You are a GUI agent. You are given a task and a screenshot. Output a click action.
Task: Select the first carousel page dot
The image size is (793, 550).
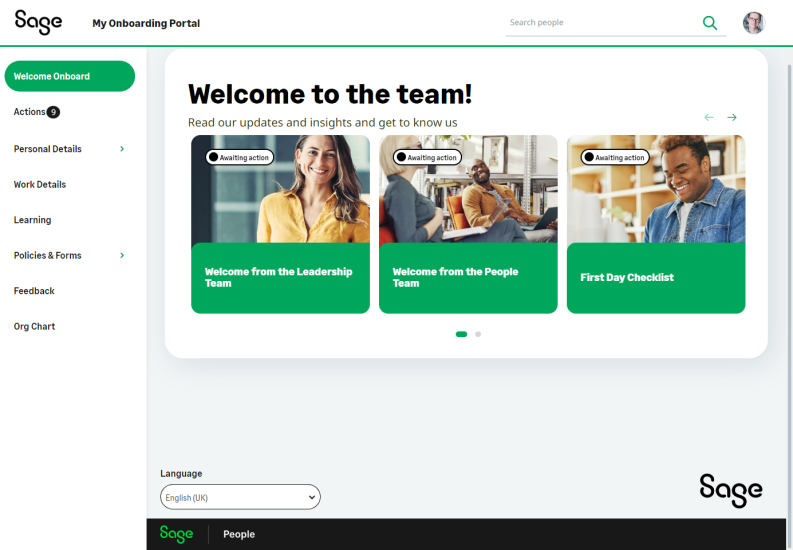pyautogui.click(x=461, y=334)
